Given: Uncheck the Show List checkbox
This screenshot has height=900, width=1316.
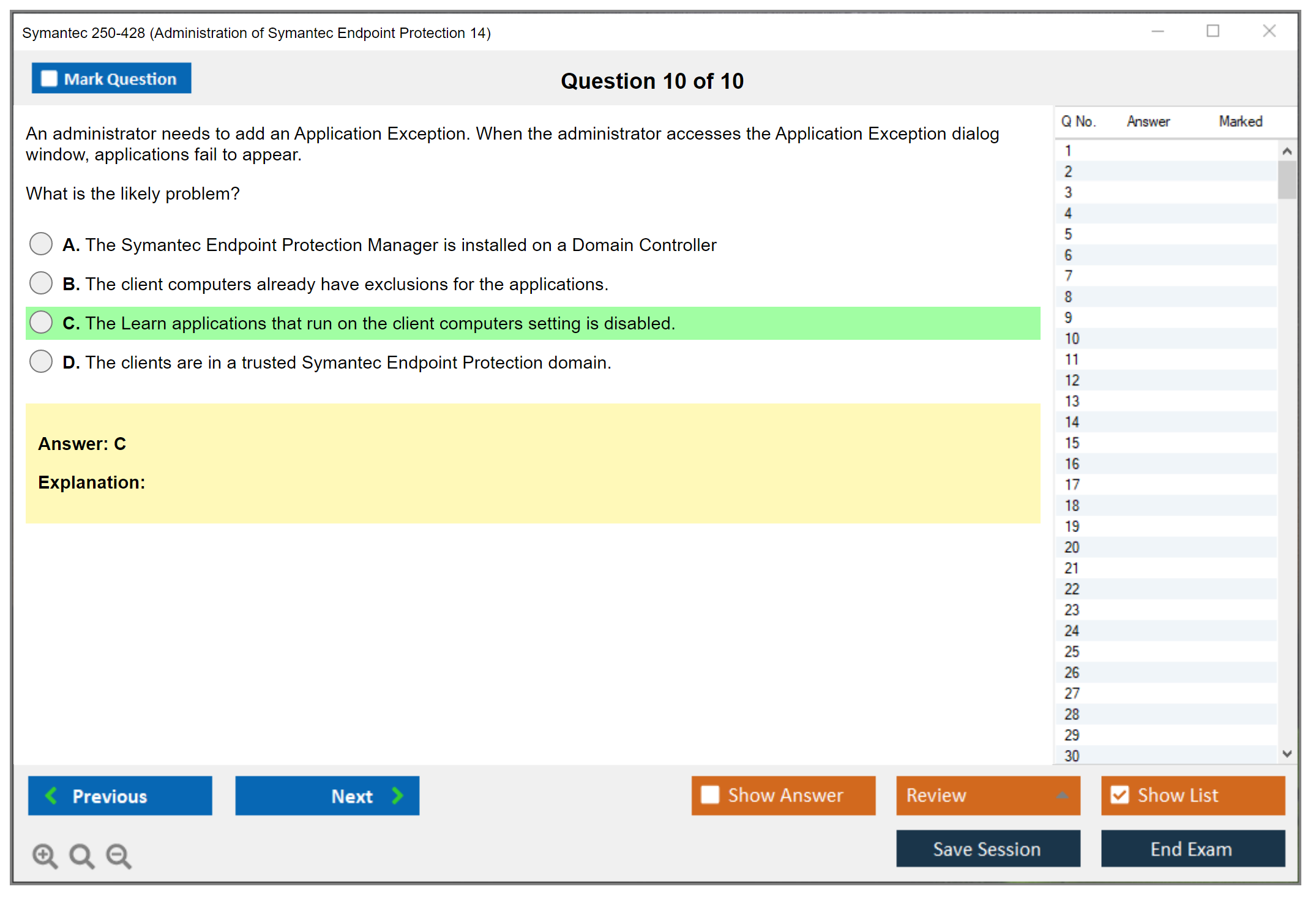Looking at the screenshot, I should 1120,795.
